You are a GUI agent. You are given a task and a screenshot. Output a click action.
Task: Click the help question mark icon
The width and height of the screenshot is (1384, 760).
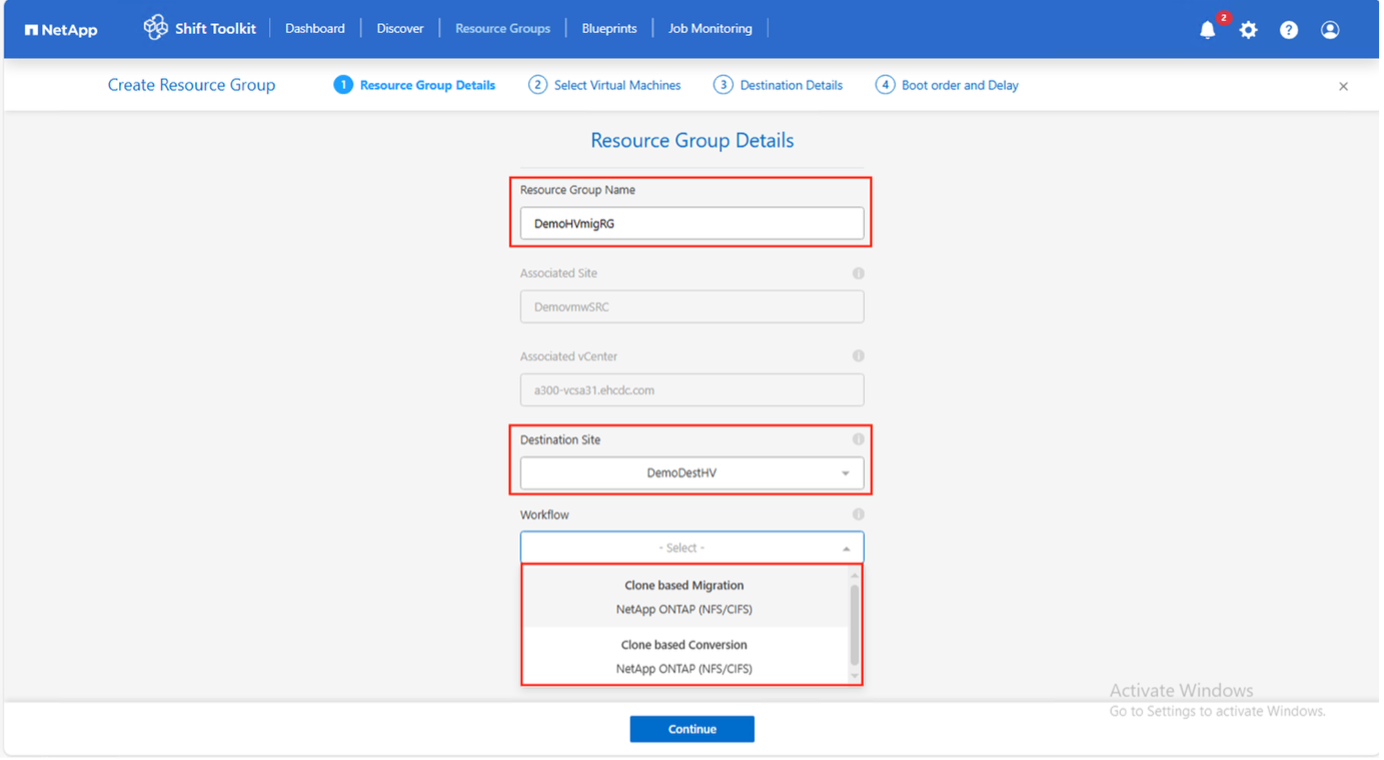click(1289, 30)
